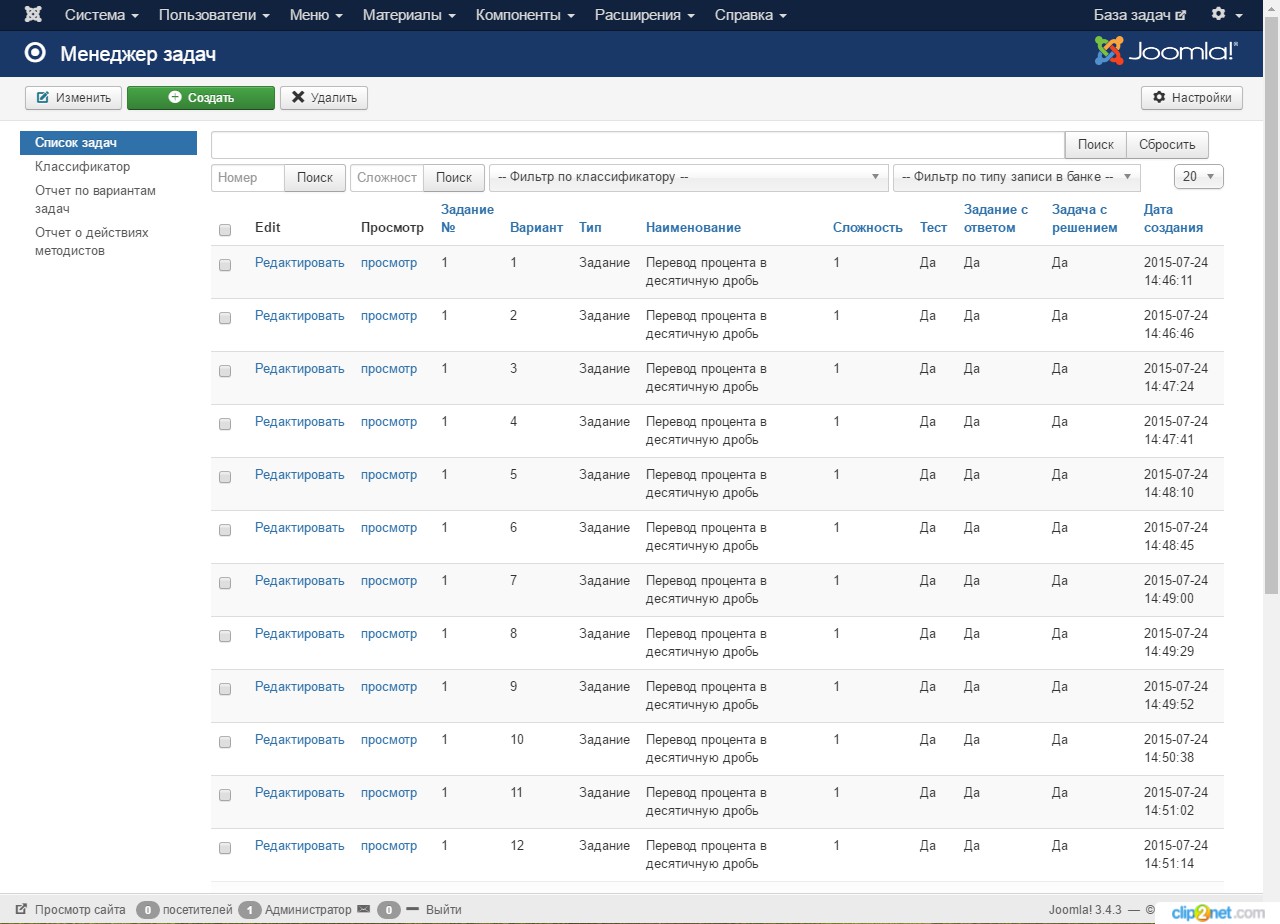
Task: Open the 20 items-per-page dropdown
Action: (1198, 177)
